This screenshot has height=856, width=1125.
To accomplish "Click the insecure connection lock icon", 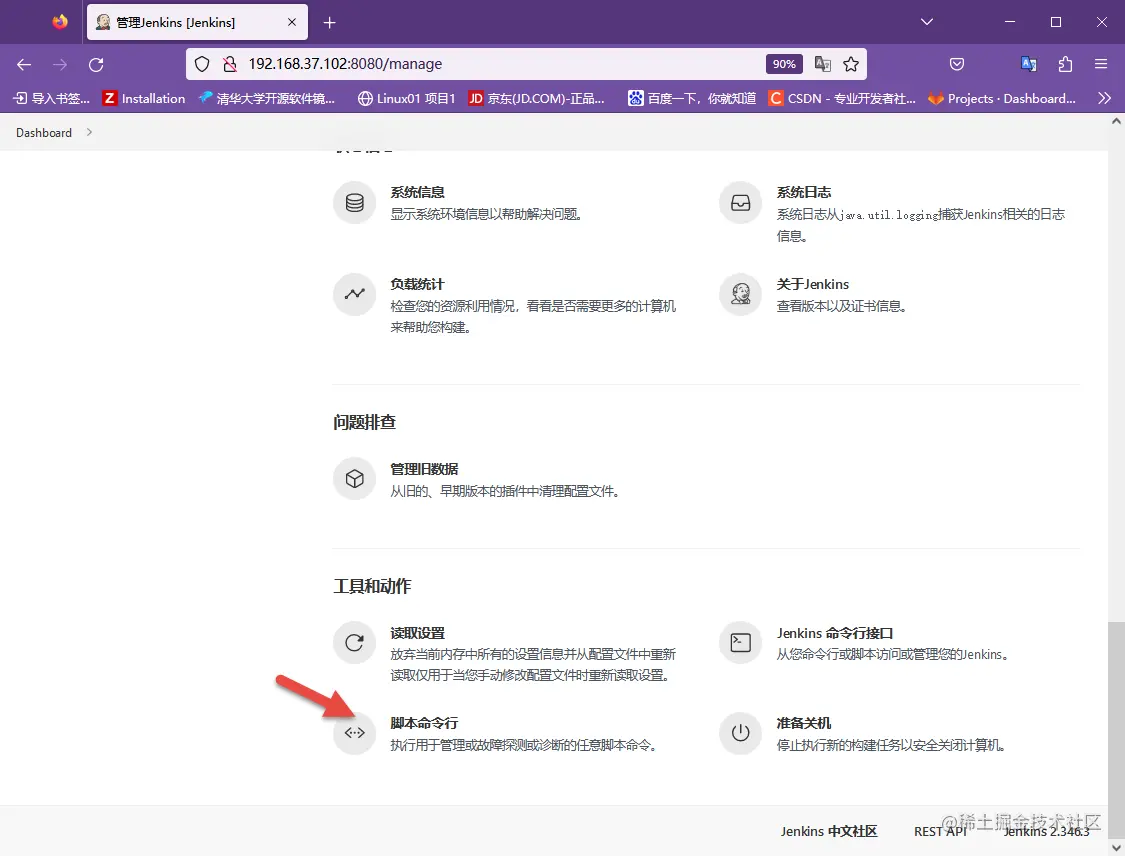I will click(230, 64).
